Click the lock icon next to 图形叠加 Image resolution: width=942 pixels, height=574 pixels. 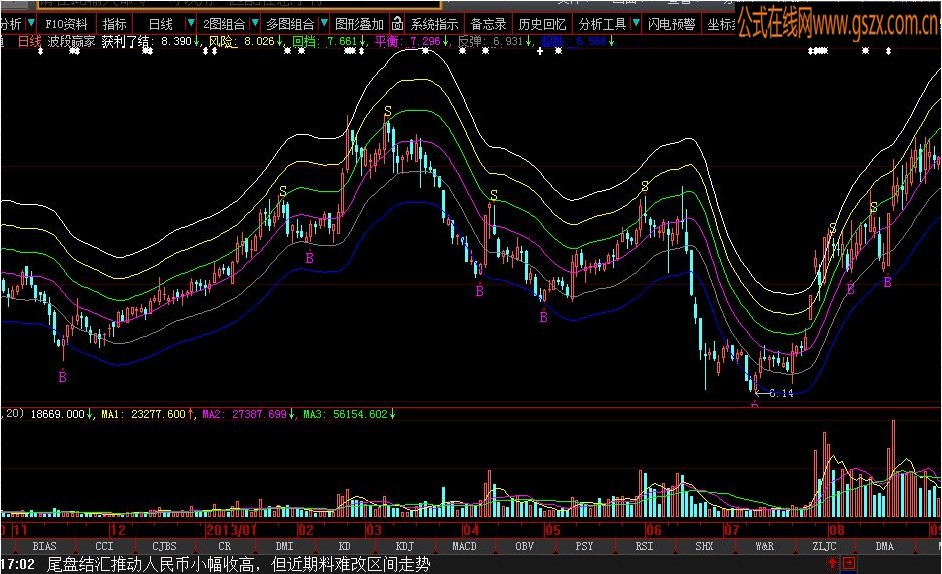click(x=397, y=24)
